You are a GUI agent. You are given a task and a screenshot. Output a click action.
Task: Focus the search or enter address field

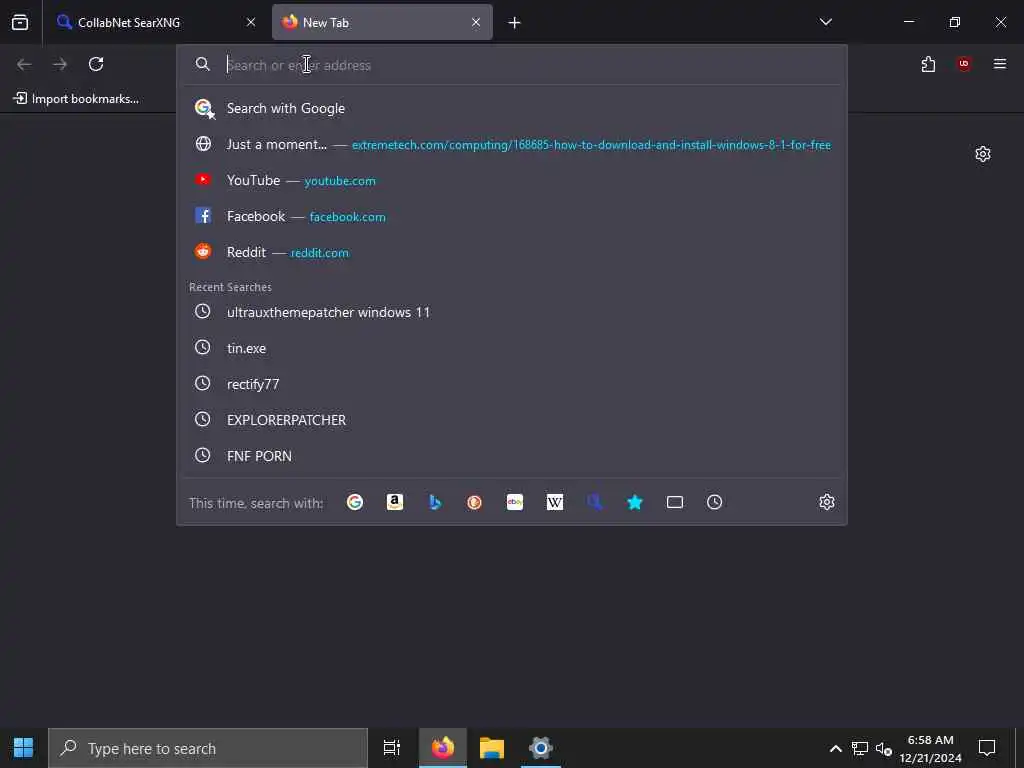512,65
